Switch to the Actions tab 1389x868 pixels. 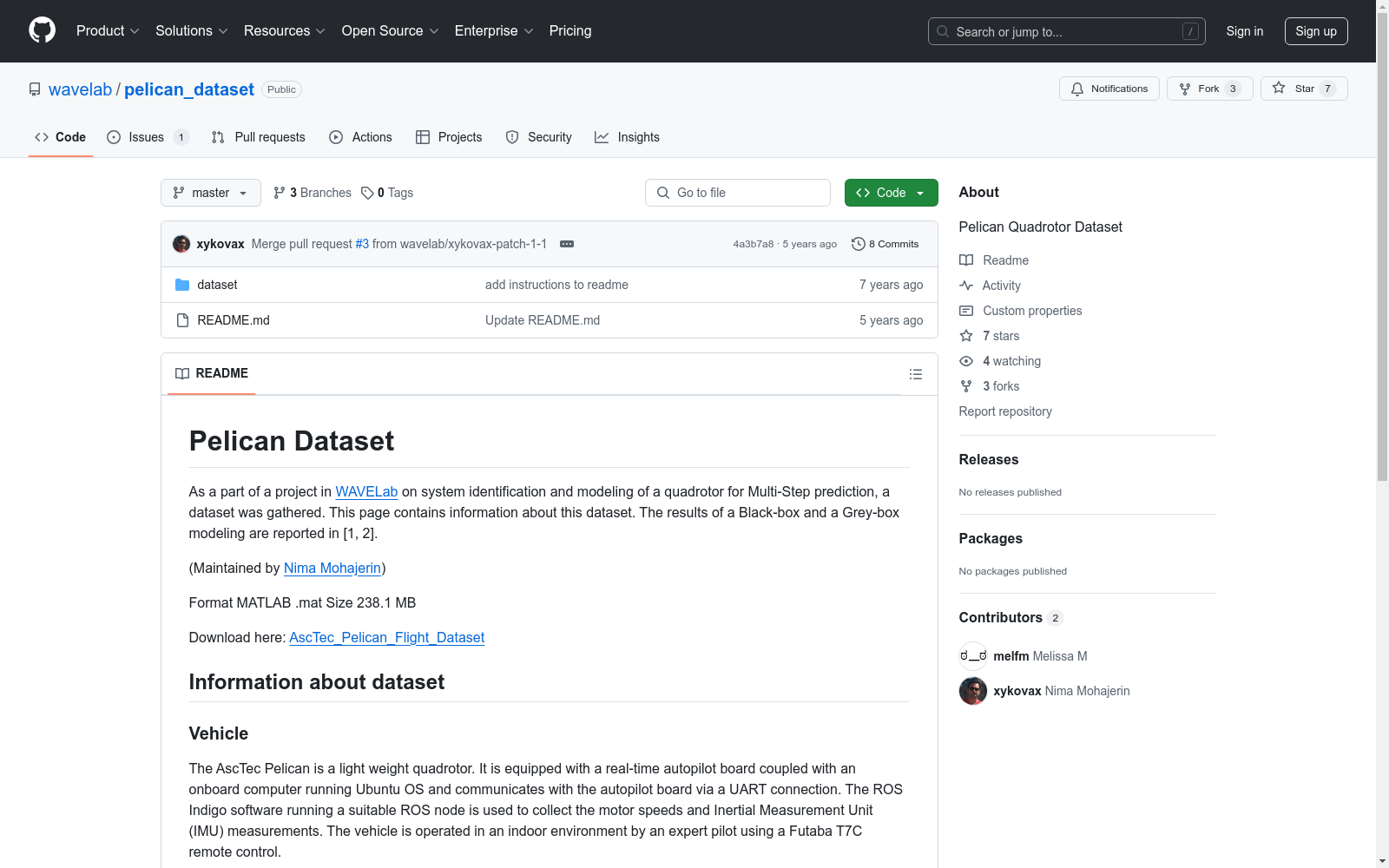(x=361, y=137)
